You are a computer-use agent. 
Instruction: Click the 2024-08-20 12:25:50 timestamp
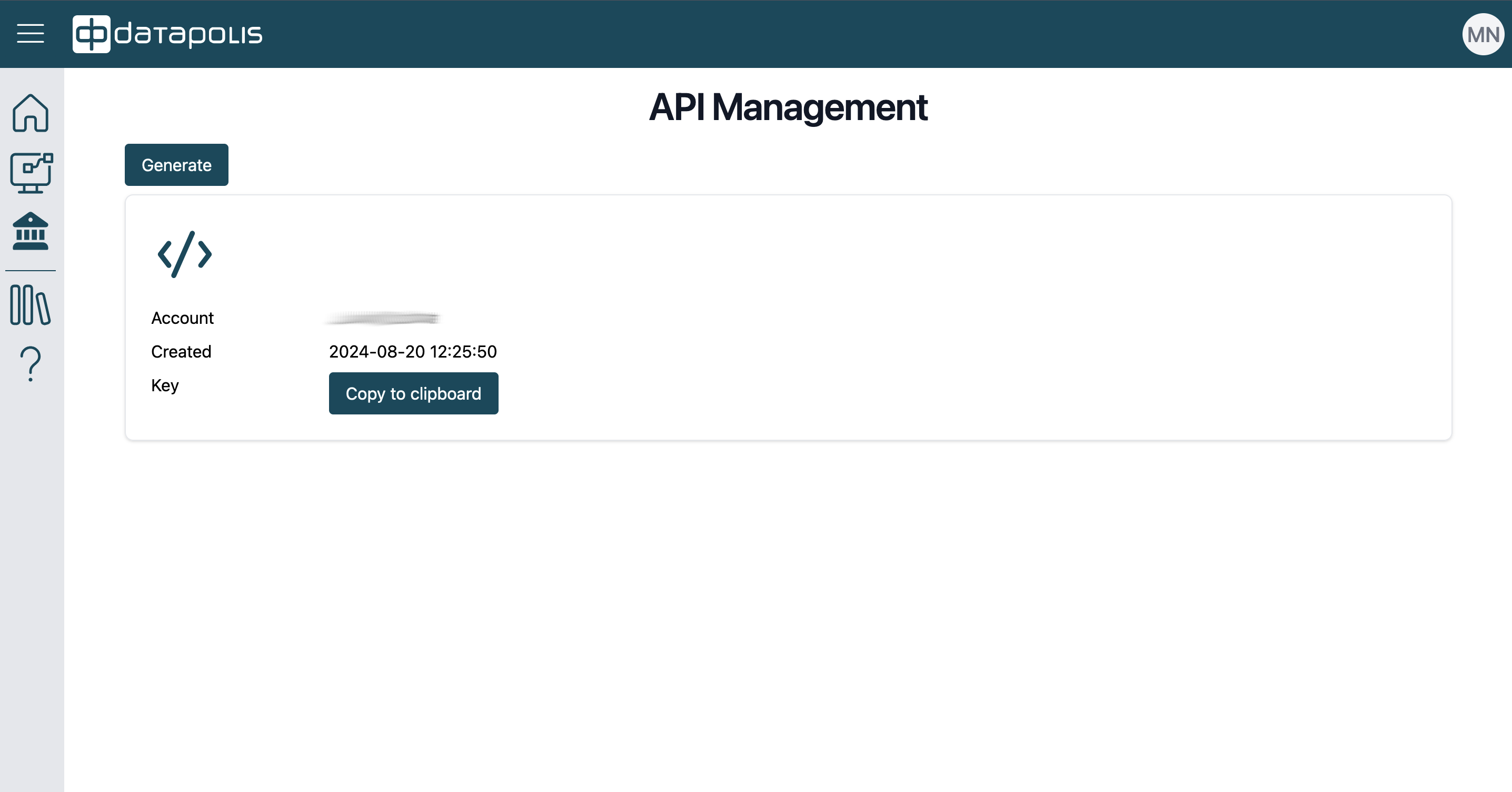pos(413,352)
